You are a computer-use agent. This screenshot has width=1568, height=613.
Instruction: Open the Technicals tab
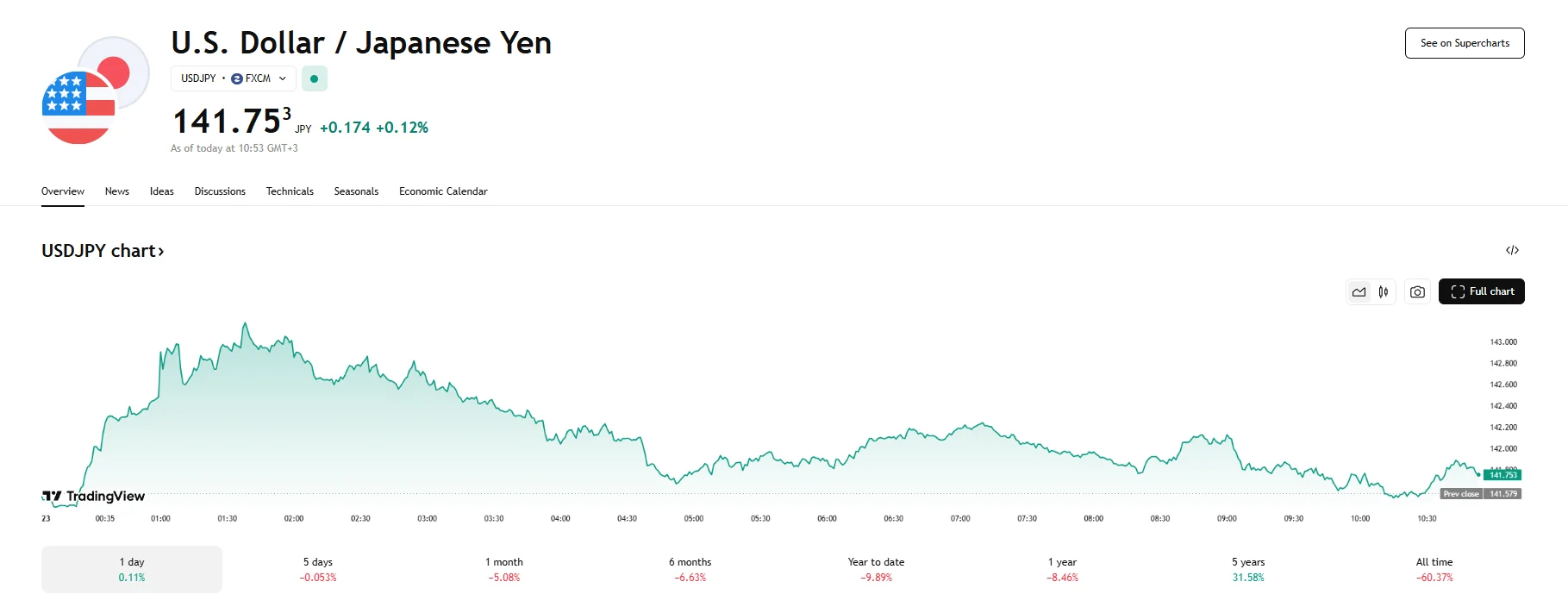pyautogui.click(x=290, y=191)
